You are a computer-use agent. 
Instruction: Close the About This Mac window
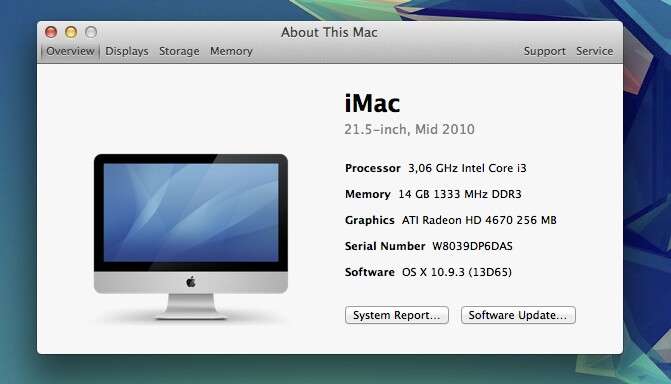51,32
